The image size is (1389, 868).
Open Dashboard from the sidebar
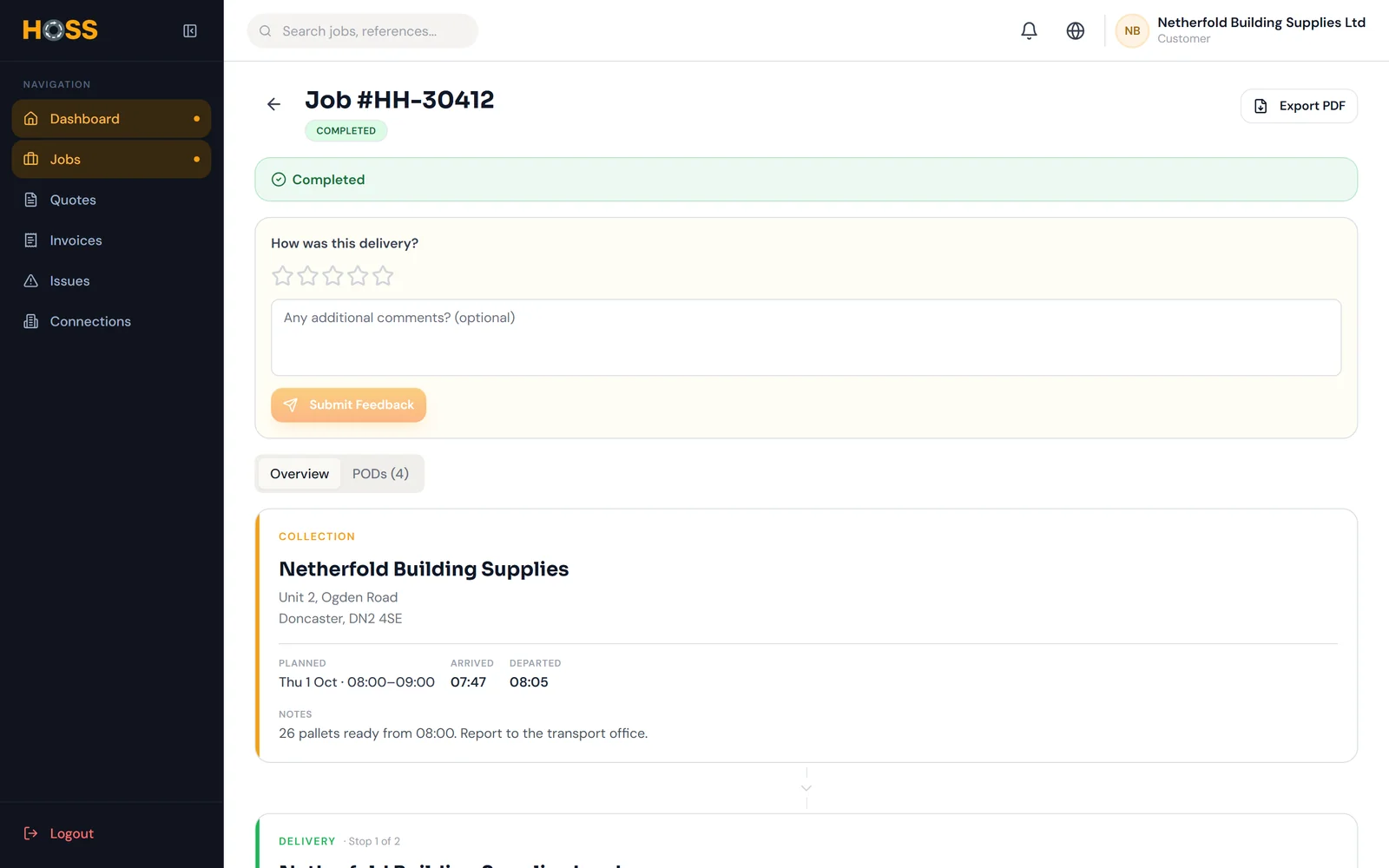[x=111, y=119]
